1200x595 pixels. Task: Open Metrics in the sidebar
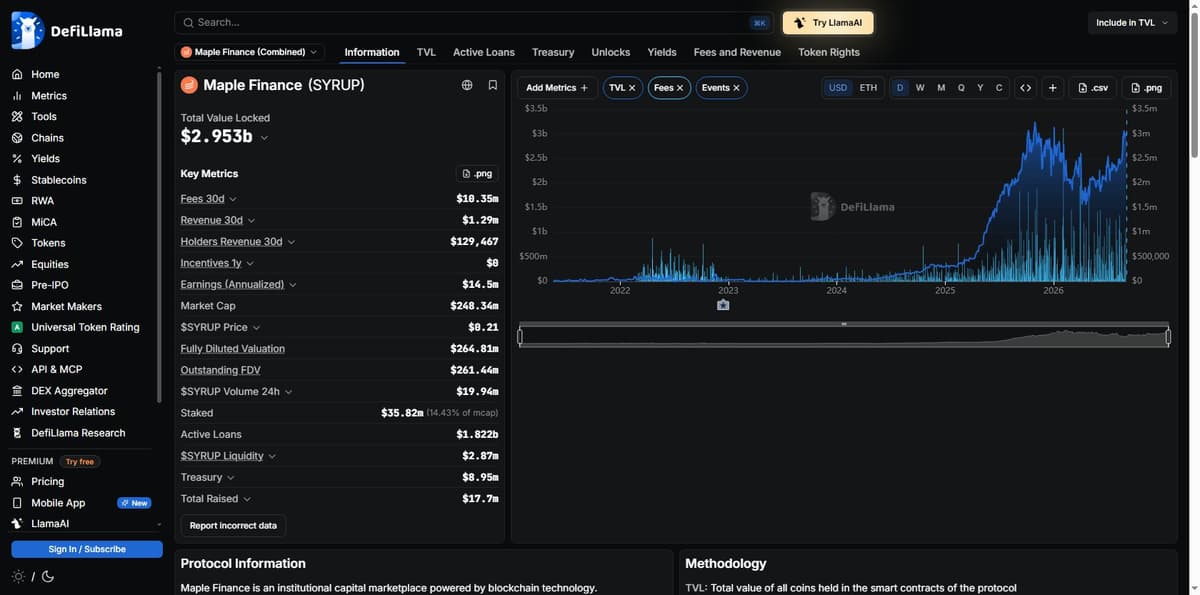coord(49,96)
